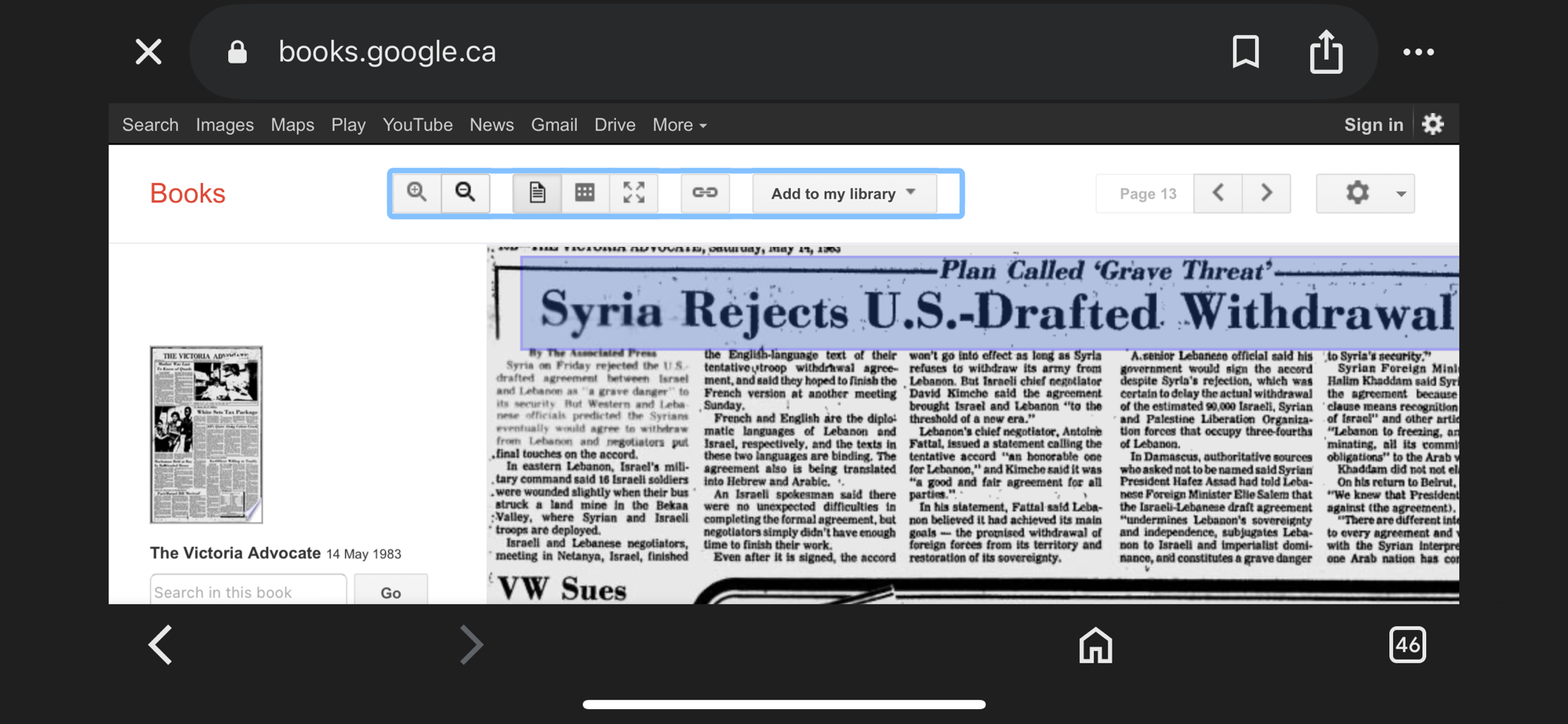The image size is (1568, 724).
Task: Bookmark this page with bookmark icon
Action: tap(1245, 53)
